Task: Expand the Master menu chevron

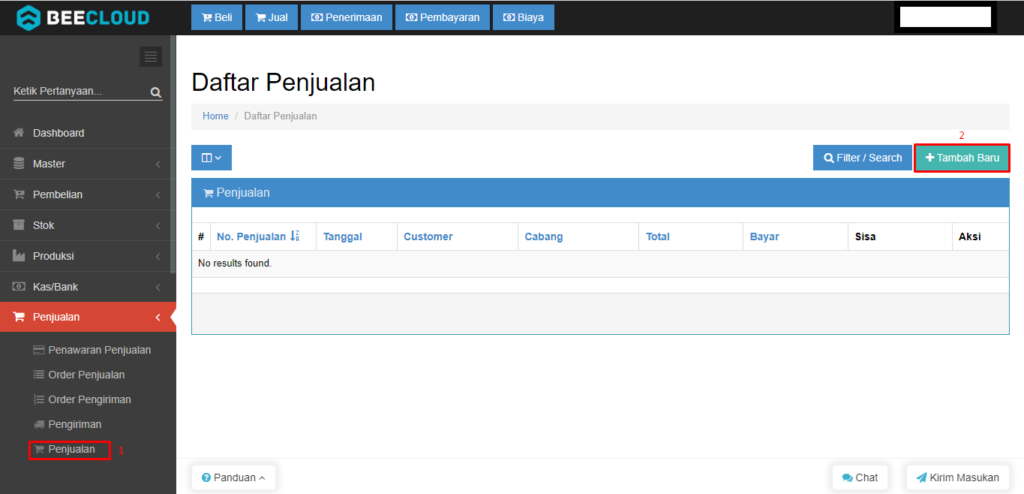Action: [158, 164]
